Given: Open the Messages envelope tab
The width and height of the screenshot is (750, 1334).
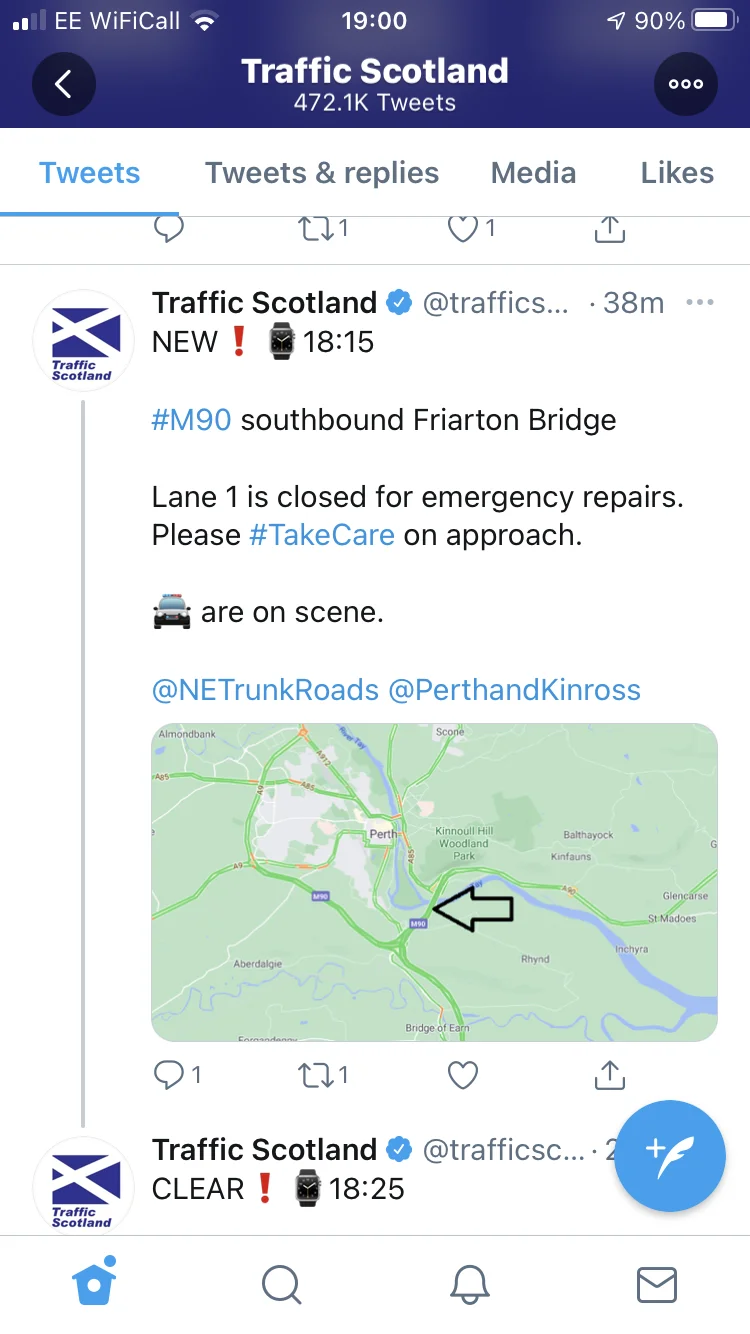Looking at the screenshot, I should [656, 1284].
